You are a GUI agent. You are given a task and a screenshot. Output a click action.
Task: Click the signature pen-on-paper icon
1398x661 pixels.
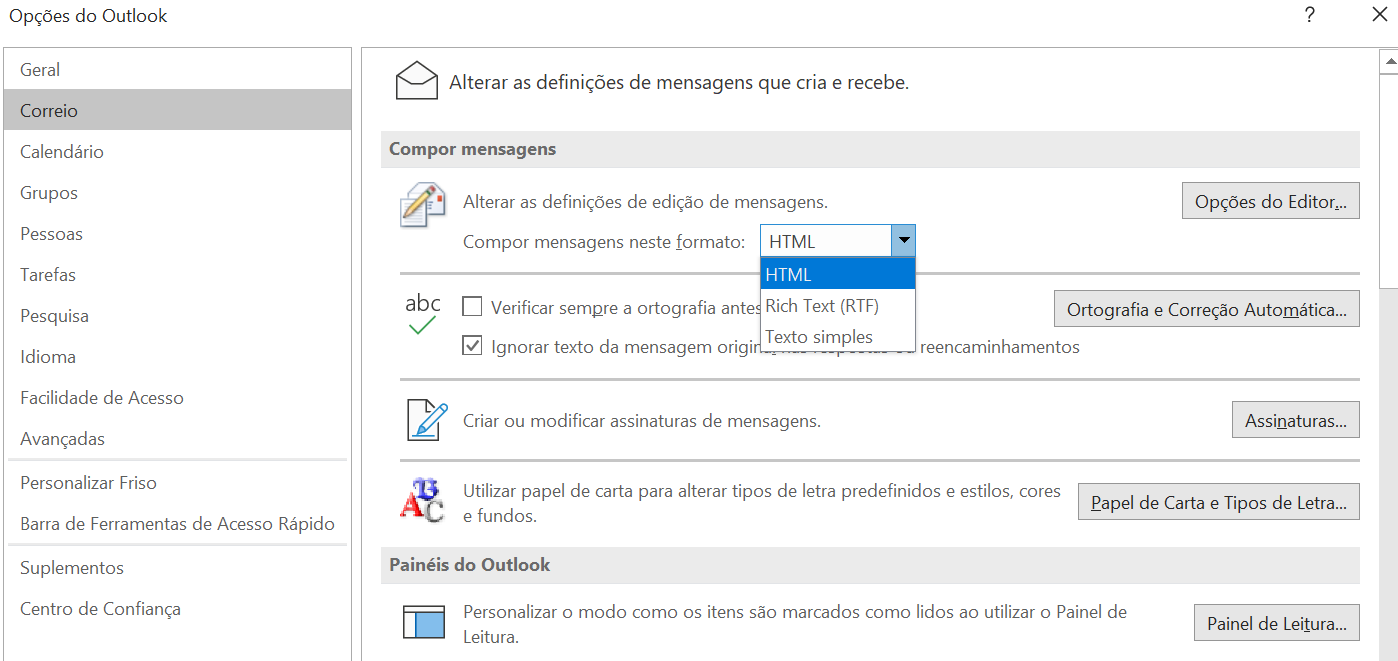427,420
